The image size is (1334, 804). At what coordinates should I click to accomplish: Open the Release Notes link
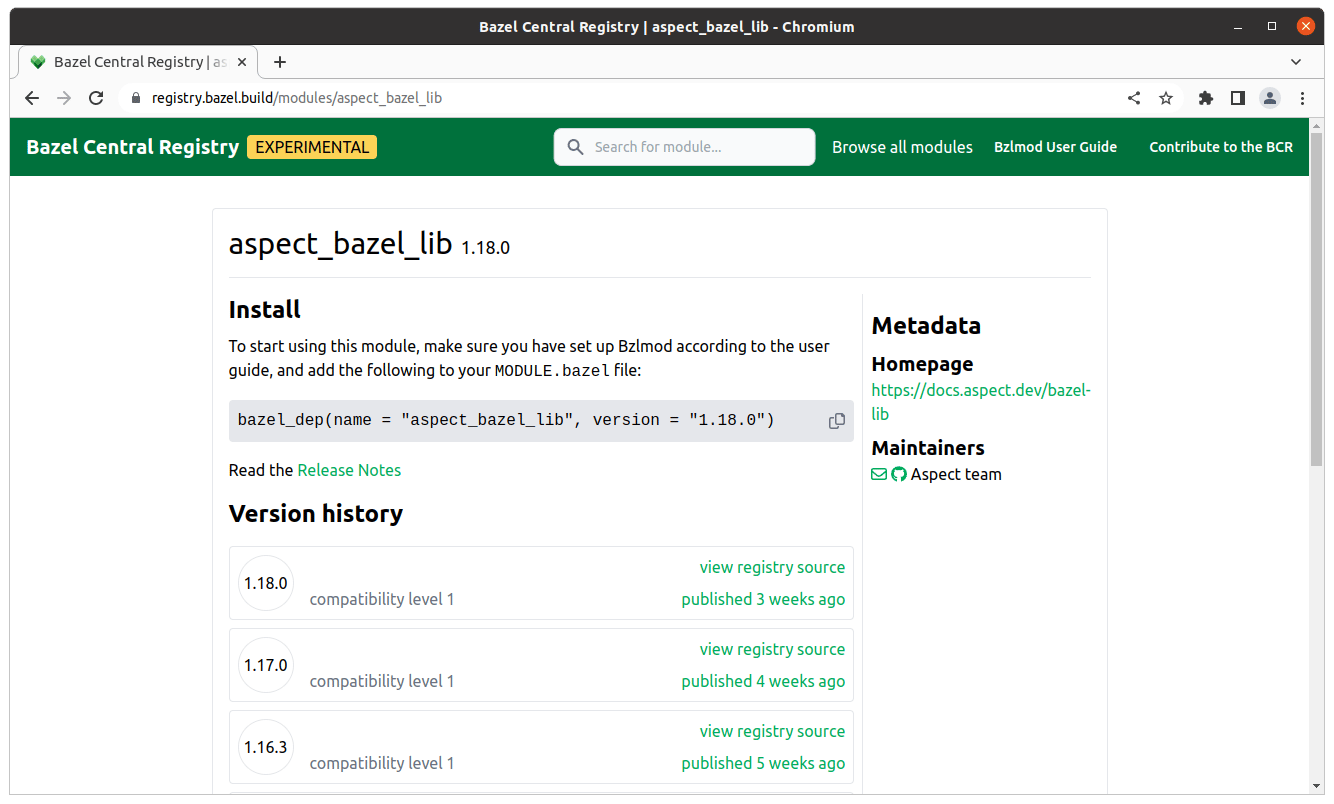point(349,470)
